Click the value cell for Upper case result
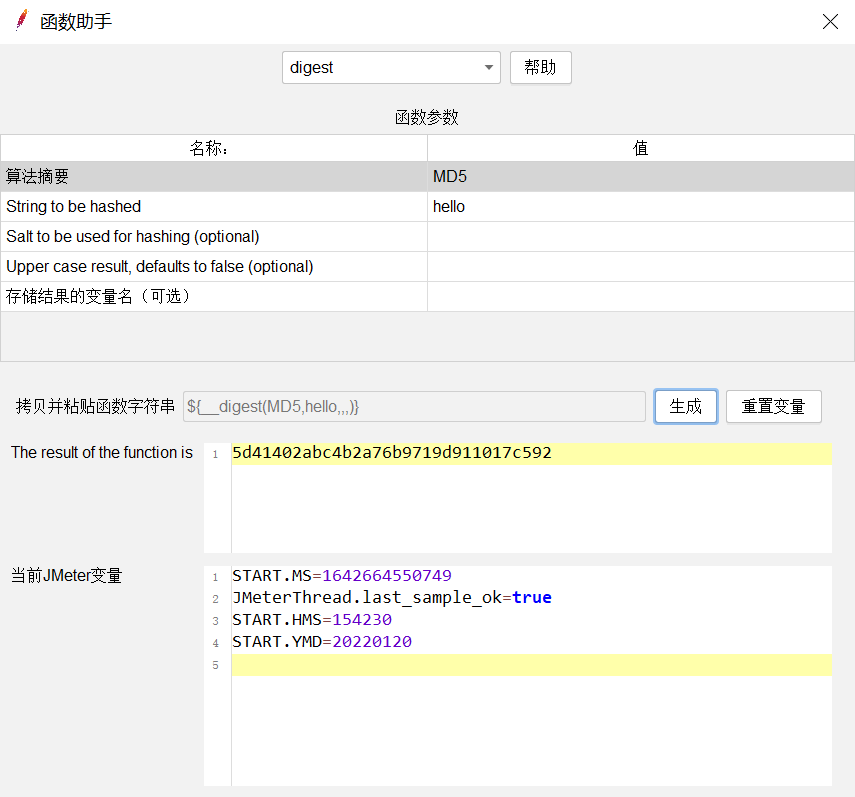 (641, 267)
